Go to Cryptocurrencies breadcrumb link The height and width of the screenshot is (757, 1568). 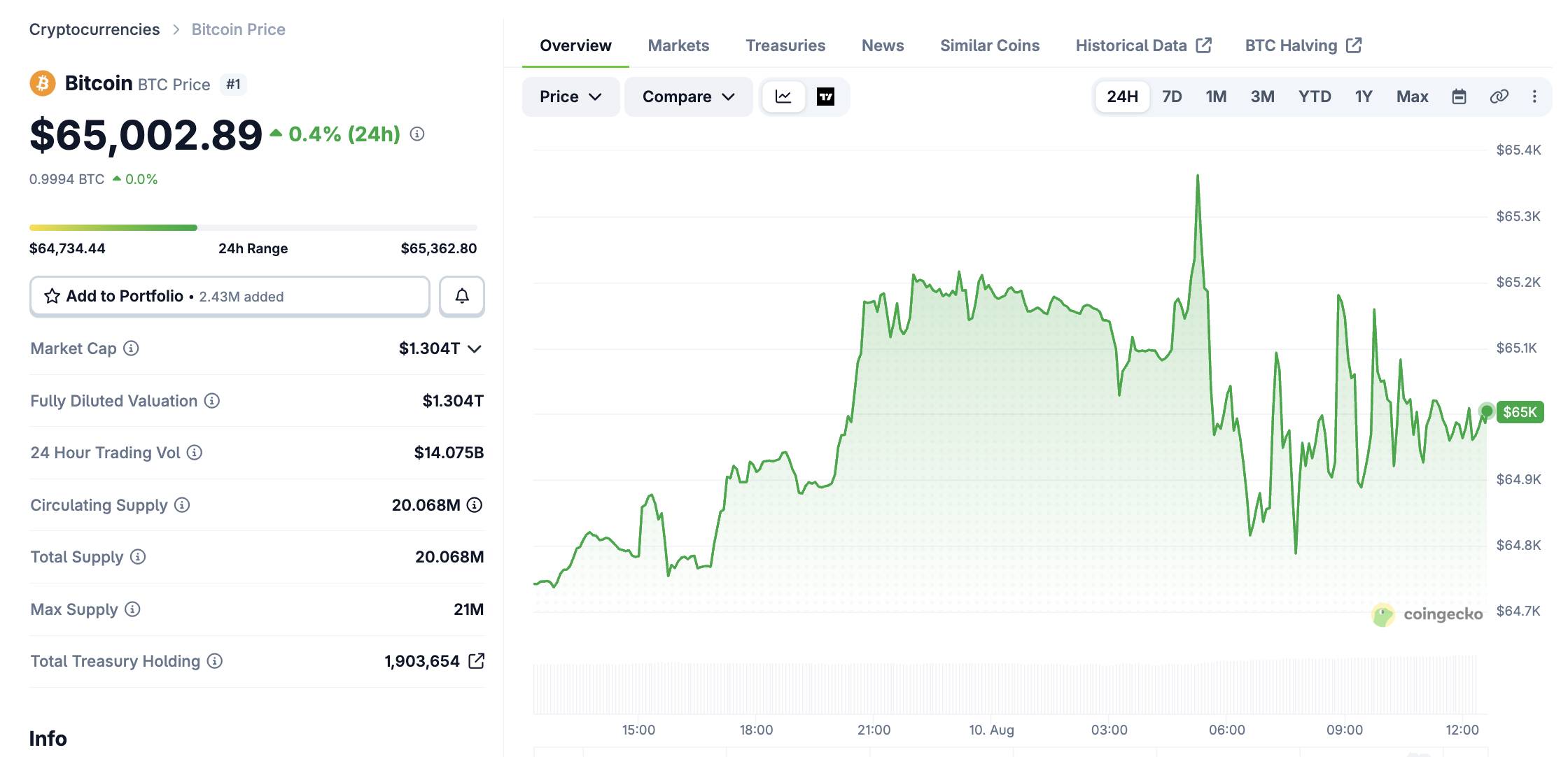click(94, 29)
